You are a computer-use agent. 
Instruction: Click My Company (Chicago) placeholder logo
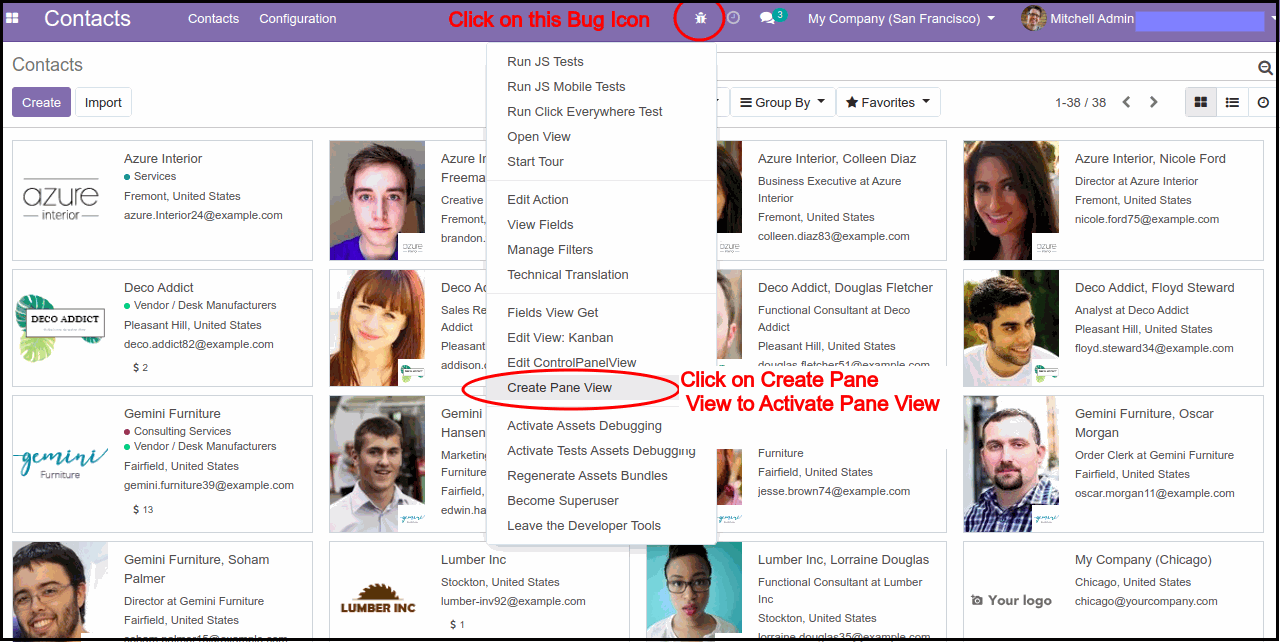(x=1011, y=600)
